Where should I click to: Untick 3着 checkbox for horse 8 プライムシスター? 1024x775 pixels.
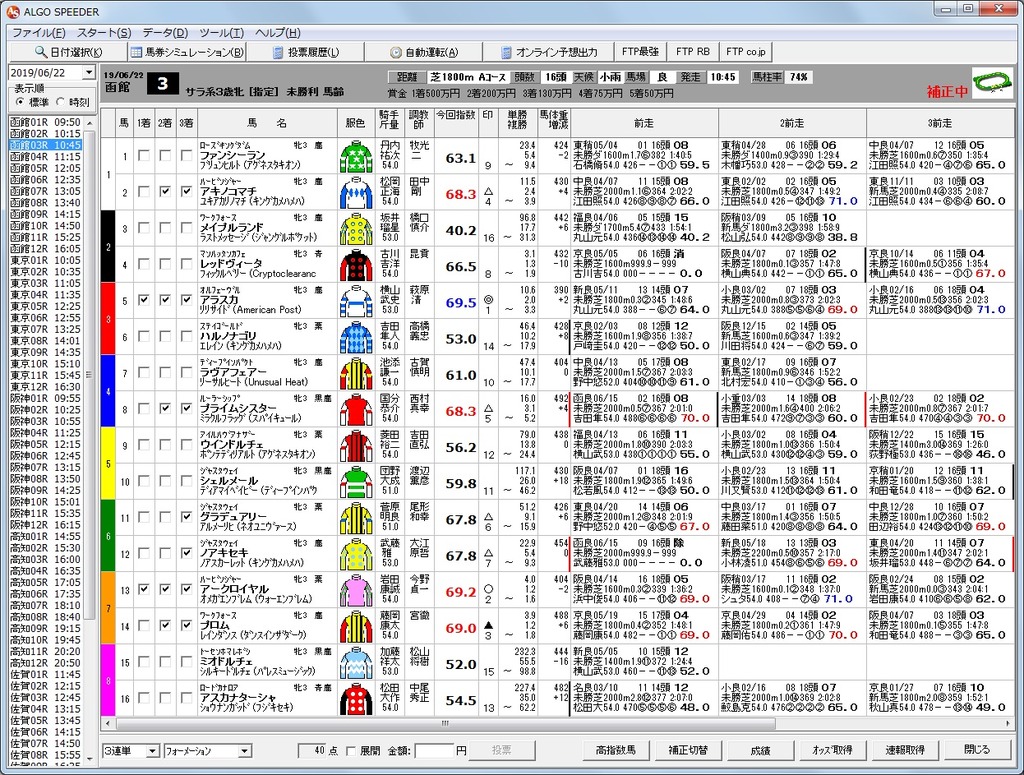pos(186,408)
